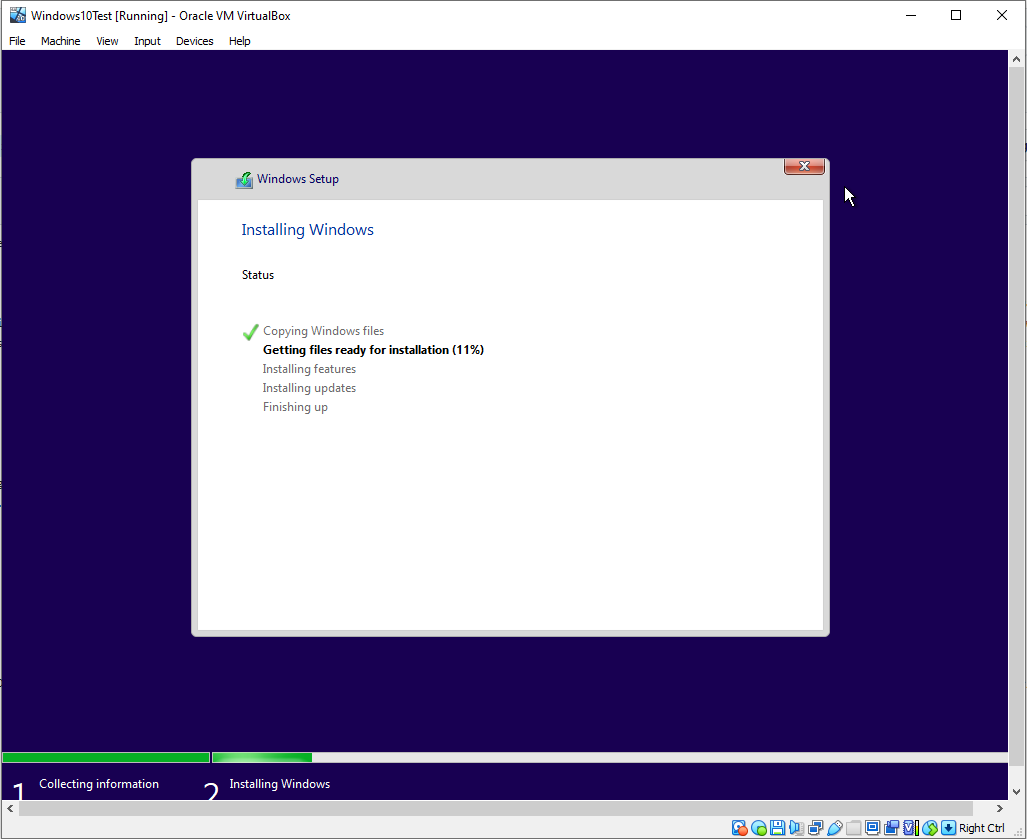Click the CPU virtualization status icon

tap(910, 828)
